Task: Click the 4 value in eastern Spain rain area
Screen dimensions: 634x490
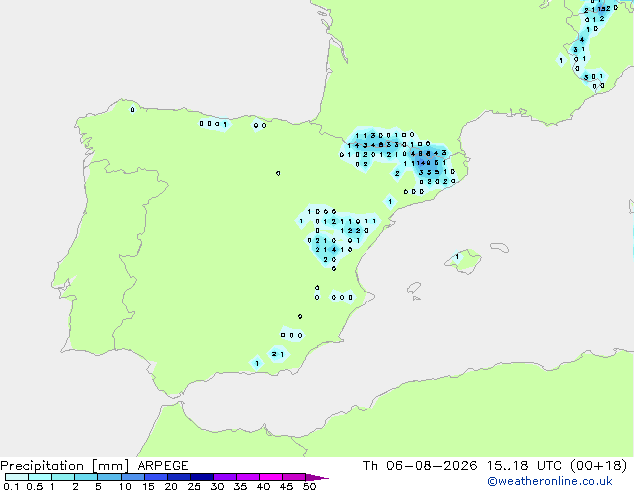Action: click(x=334, y=250)
